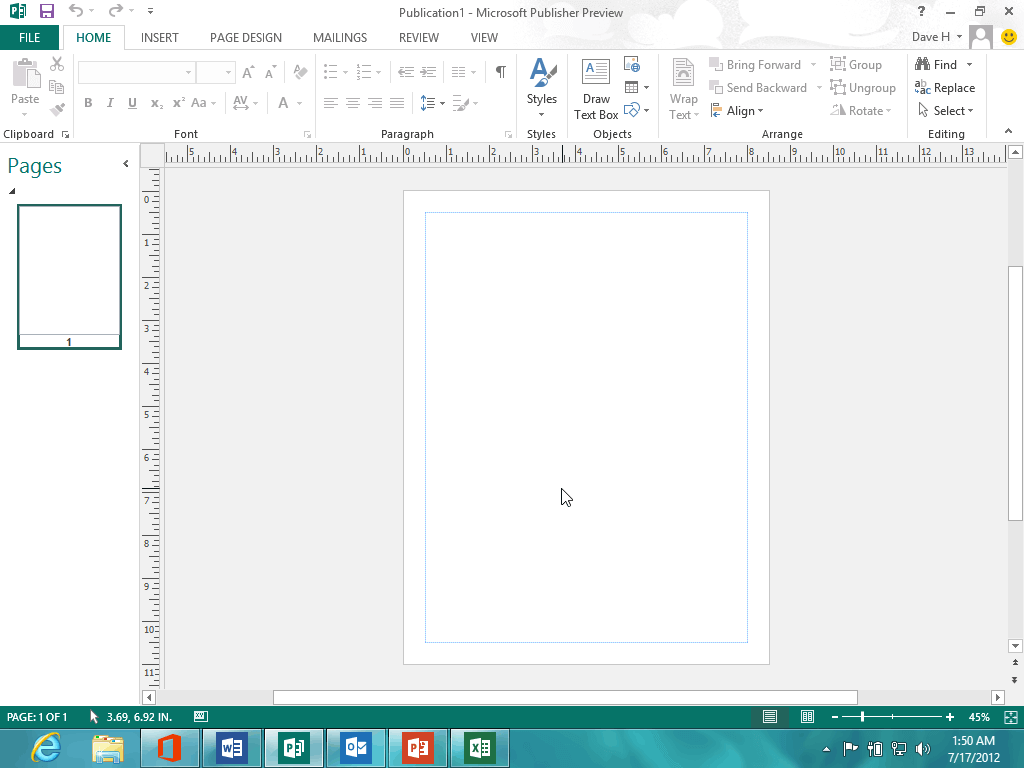This screenshot has height=768, width=1024.
Task: Open the Styles gallery
Action: pos(542,88)
